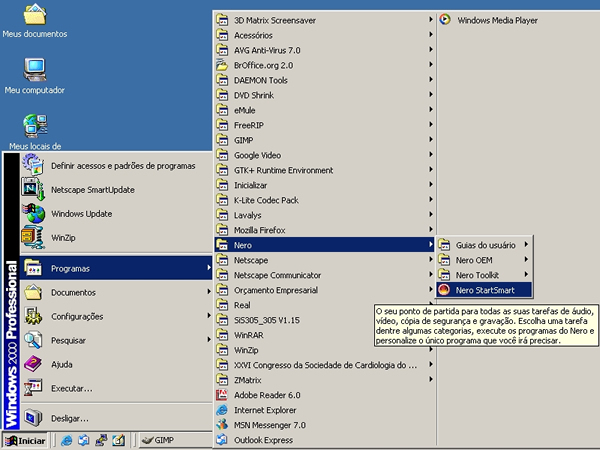
Task: Expand the Acessórios submenu arrow
Action: click(x=430, y=34)
